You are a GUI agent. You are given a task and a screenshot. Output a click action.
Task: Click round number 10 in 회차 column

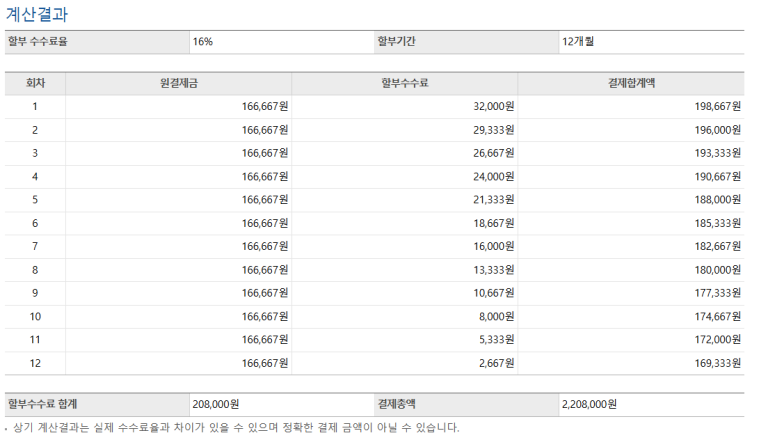35,316
